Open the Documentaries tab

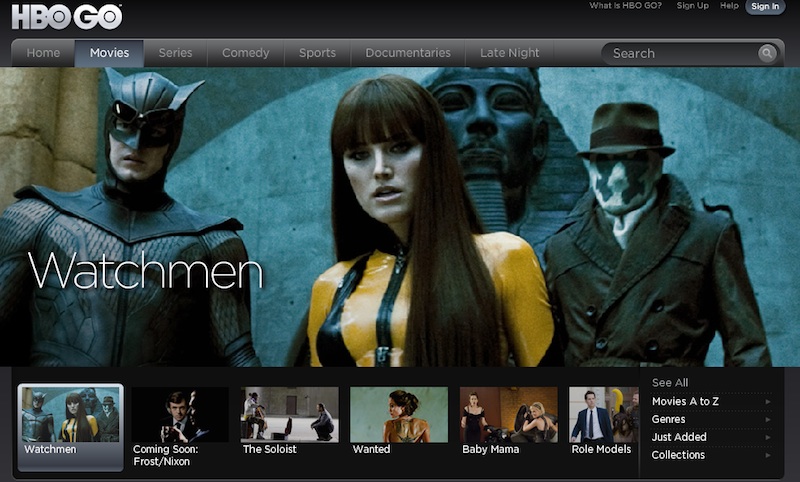[407, 53]
